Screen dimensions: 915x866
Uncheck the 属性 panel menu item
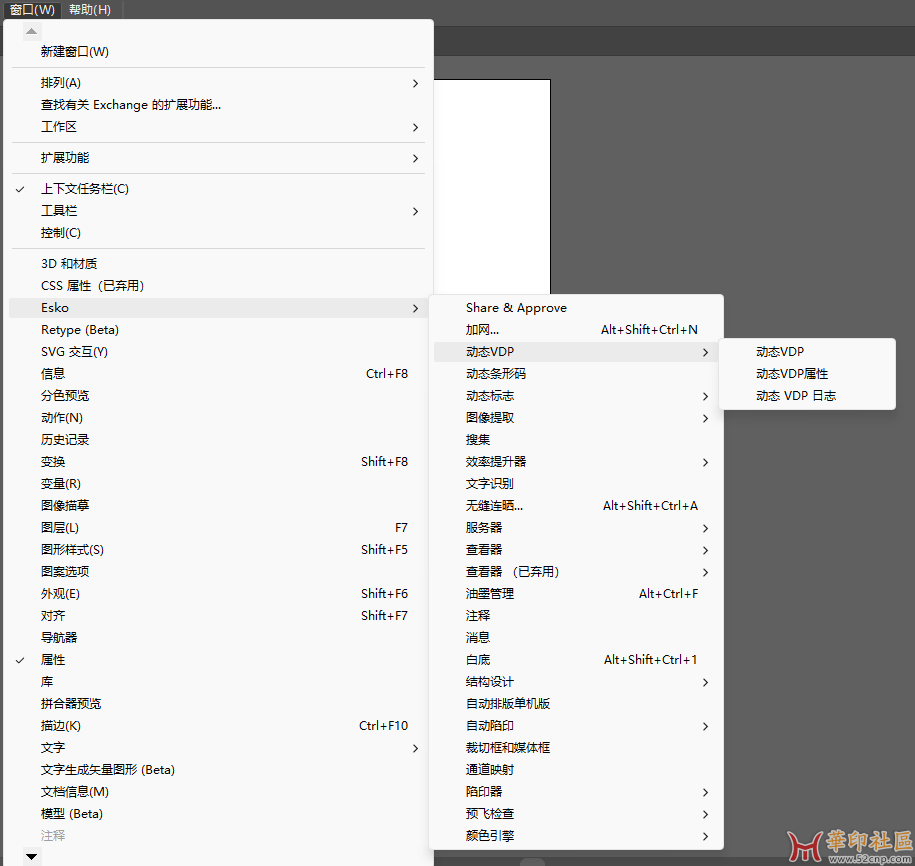point(53,660)
